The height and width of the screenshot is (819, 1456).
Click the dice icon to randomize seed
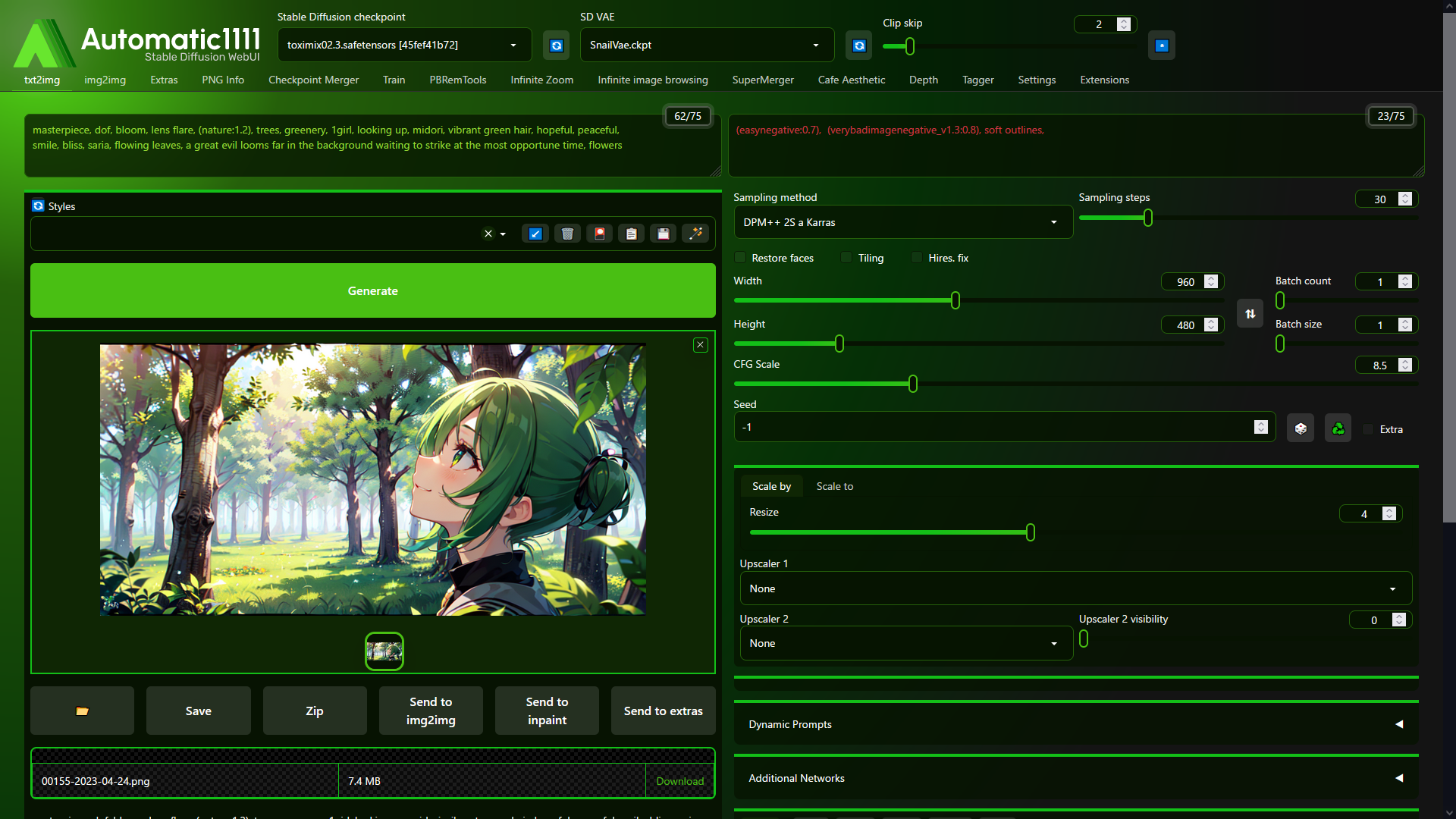tap(1301, 428)
